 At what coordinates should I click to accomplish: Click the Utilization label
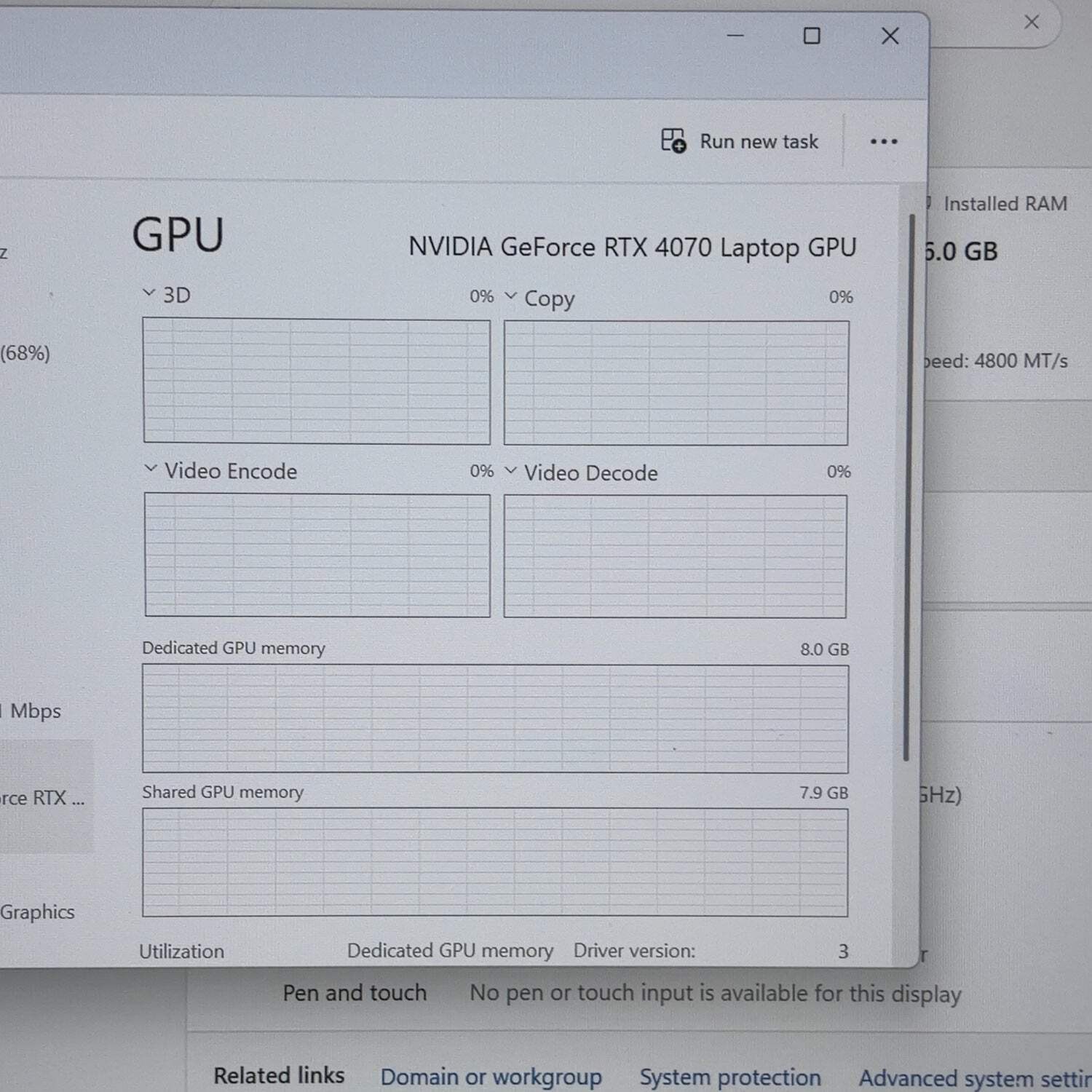(x=181, y=951)
